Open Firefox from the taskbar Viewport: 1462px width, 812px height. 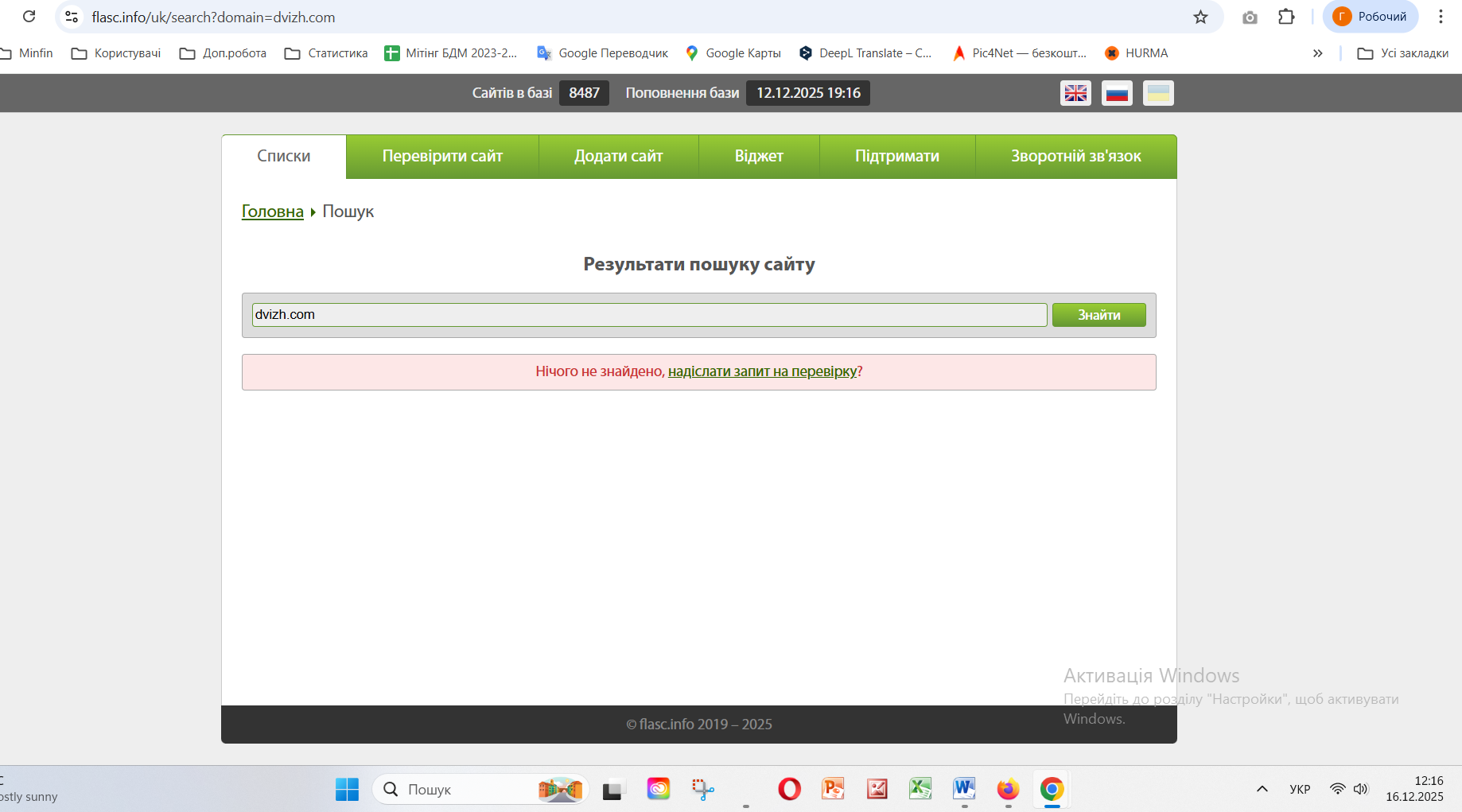click(x=1008, y=789)
